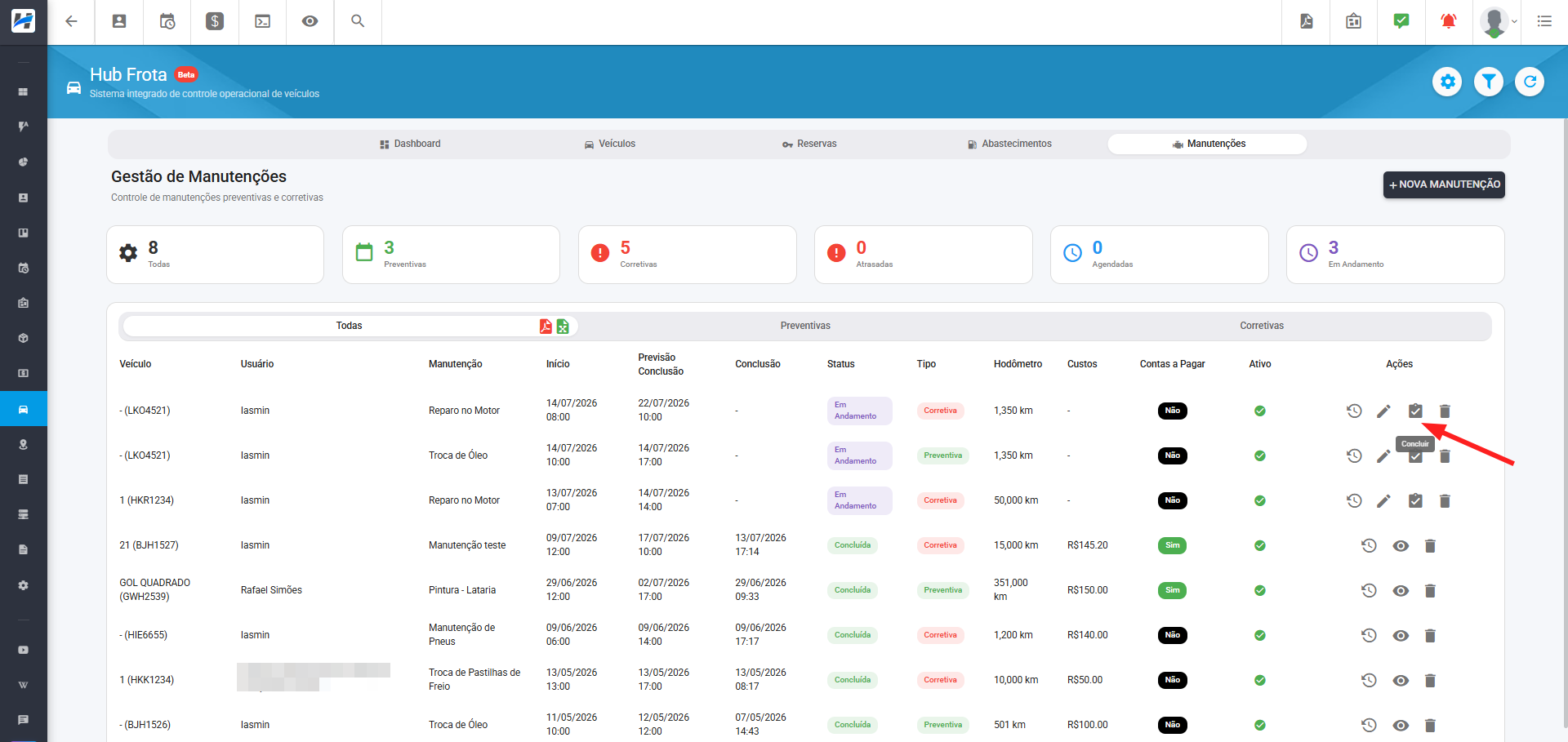Switch to the Veículos tab
This screenshot has width=1568, height=742.
click(x=610, y=144)
